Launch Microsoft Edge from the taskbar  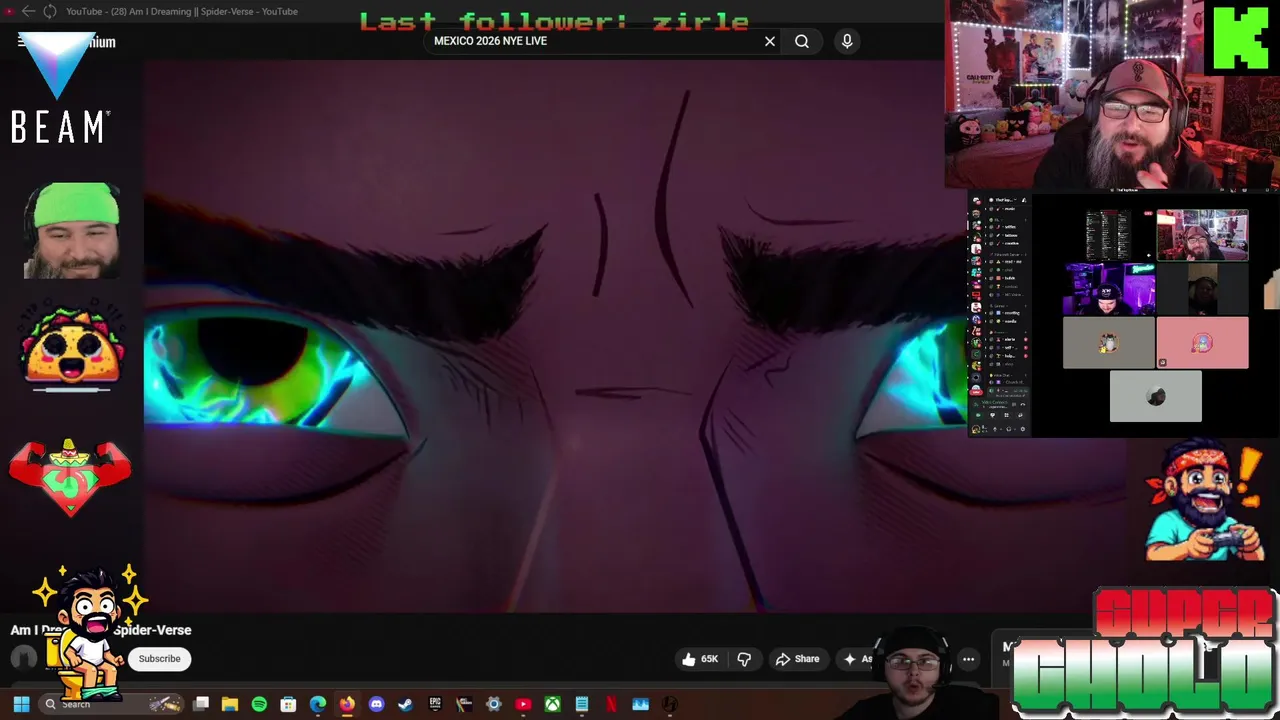click(317, 704)
